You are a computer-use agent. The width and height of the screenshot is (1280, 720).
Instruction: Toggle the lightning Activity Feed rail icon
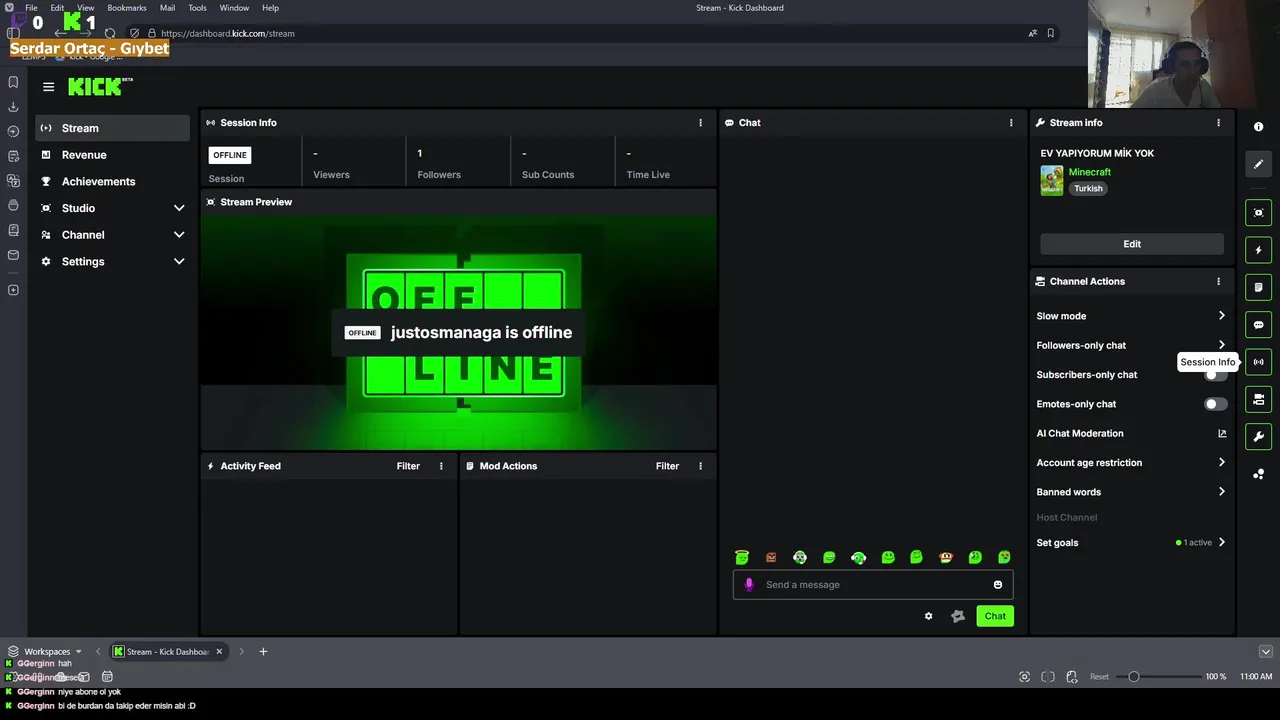[1258, 250]
